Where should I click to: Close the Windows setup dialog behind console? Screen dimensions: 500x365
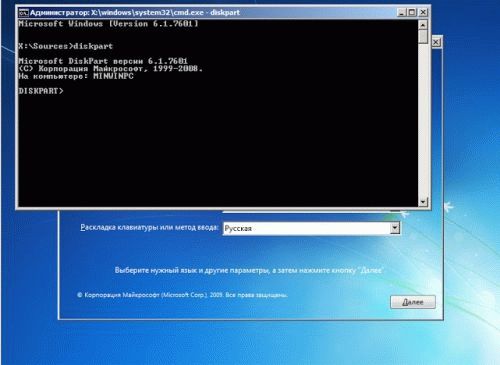tap(436, 42)
